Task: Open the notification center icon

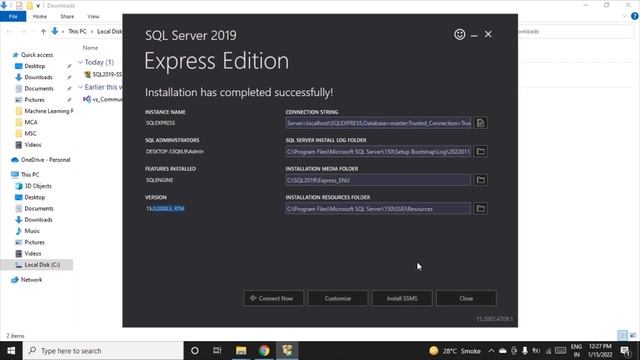Action: click(625, 351)
